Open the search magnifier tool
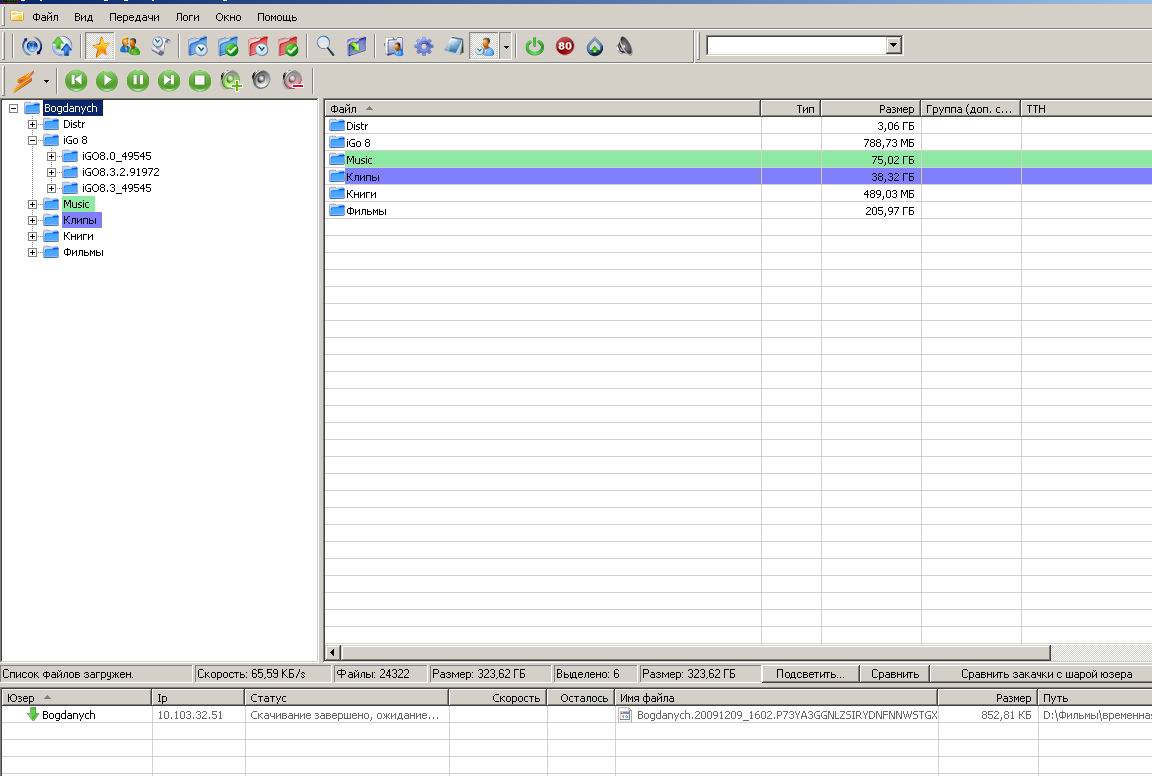Screen dimensions: 1152x776 tap(325, 46)
